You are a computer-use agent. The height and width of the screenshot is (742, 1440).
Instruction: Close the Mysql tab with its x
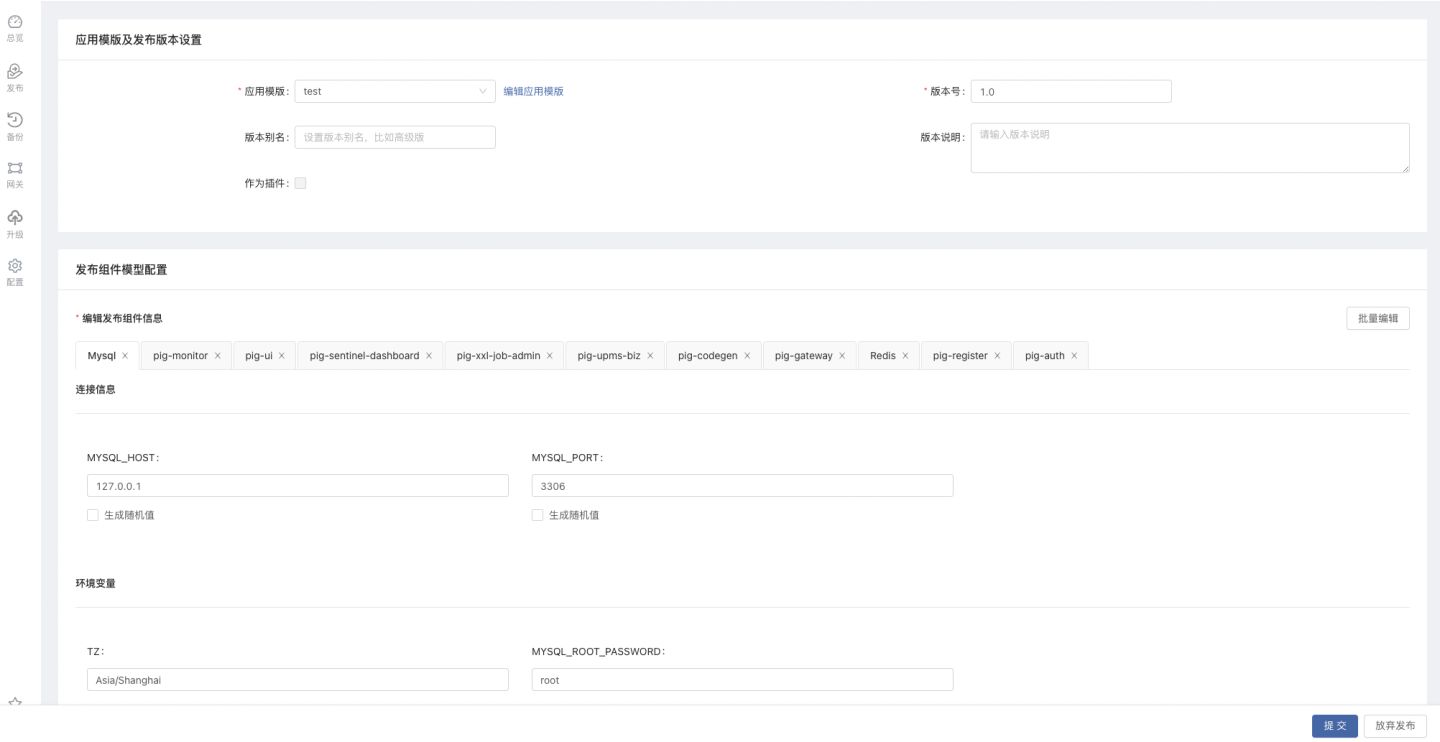pyautogui.click(x=125, y=356)
